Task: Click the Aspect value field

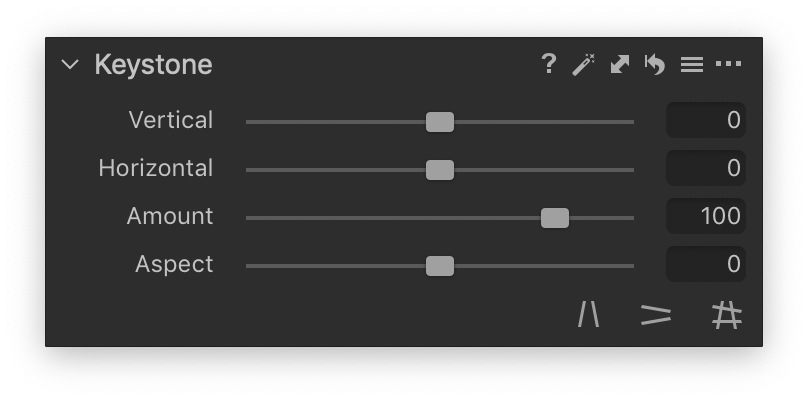Action: 706,264
